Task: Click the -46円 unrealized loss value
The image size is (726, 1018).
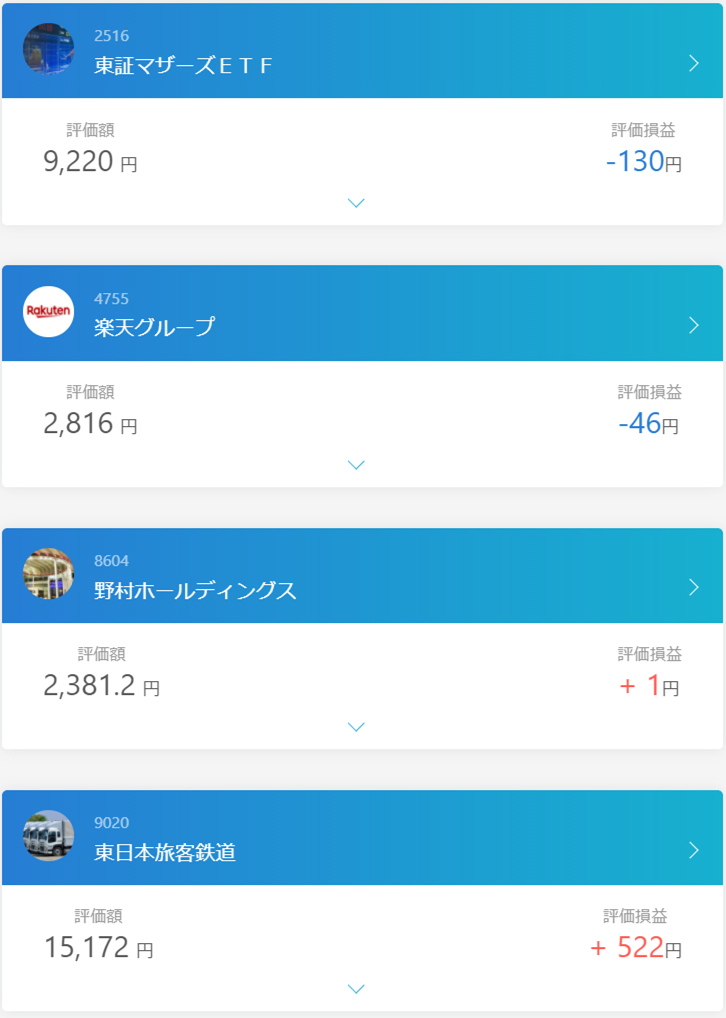Action: coord(648,424)
